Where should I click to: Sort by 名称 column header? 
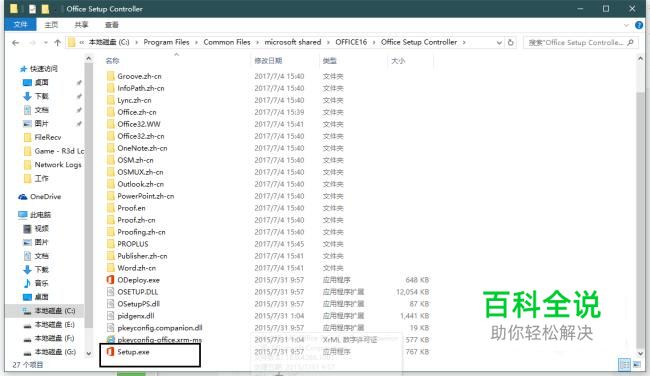tap(112, 61)
